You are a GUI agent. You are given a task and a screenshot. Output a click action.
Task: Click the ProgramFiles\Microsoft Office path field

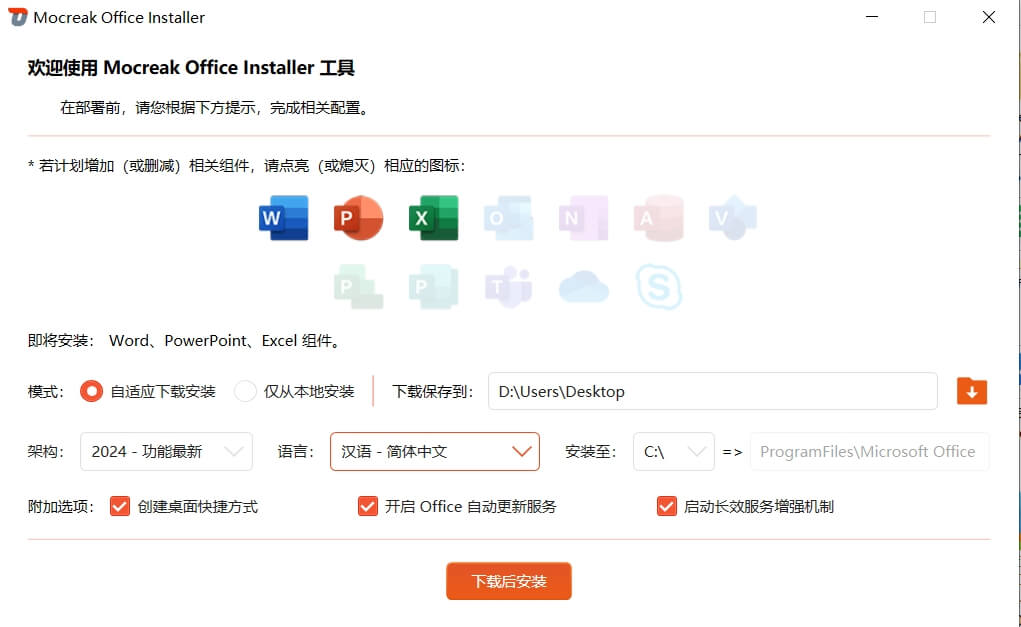(x=870, y=451)
